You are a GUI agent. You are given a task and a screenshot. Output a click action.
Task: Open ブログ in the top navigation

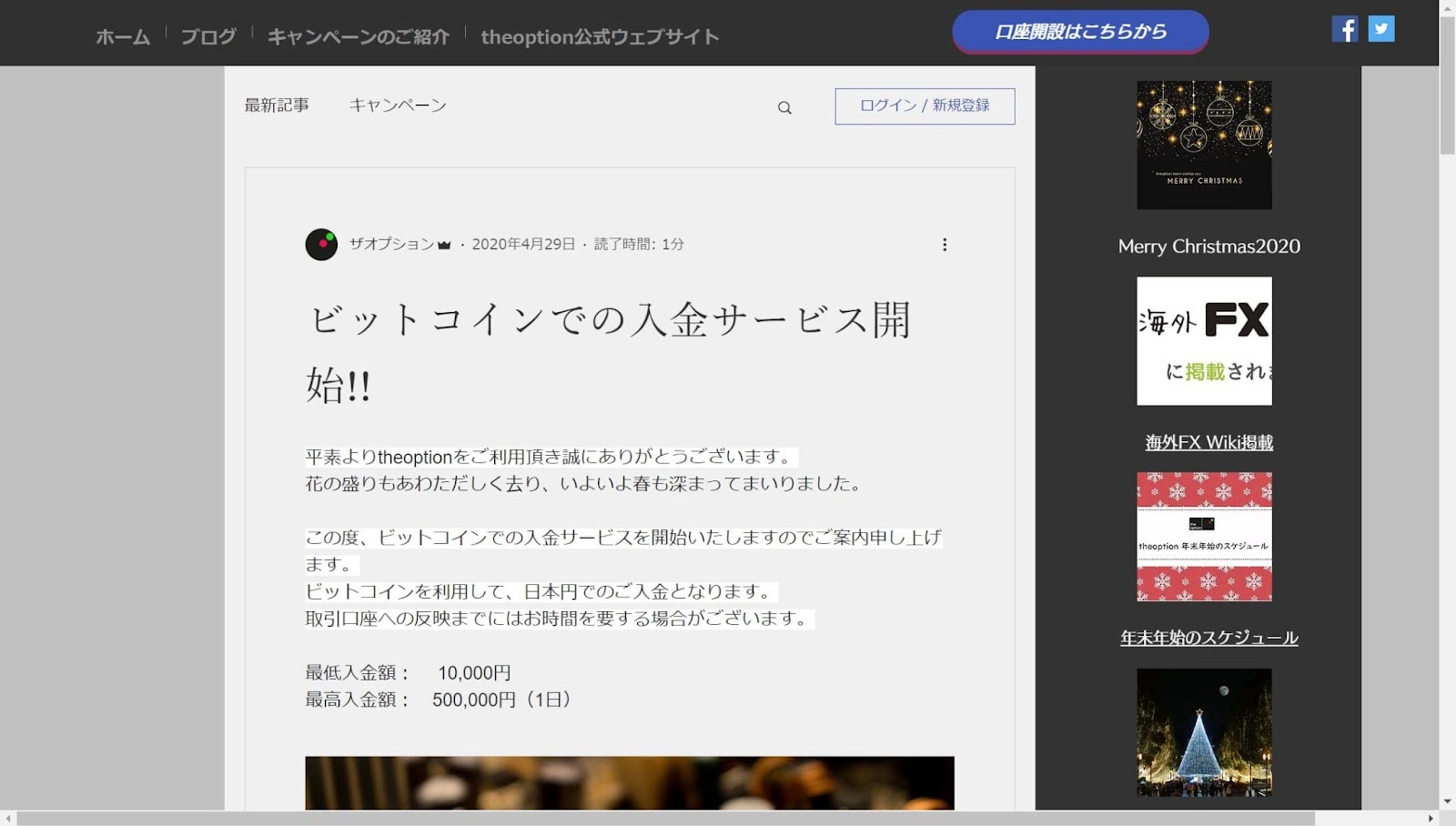point(208,36)
